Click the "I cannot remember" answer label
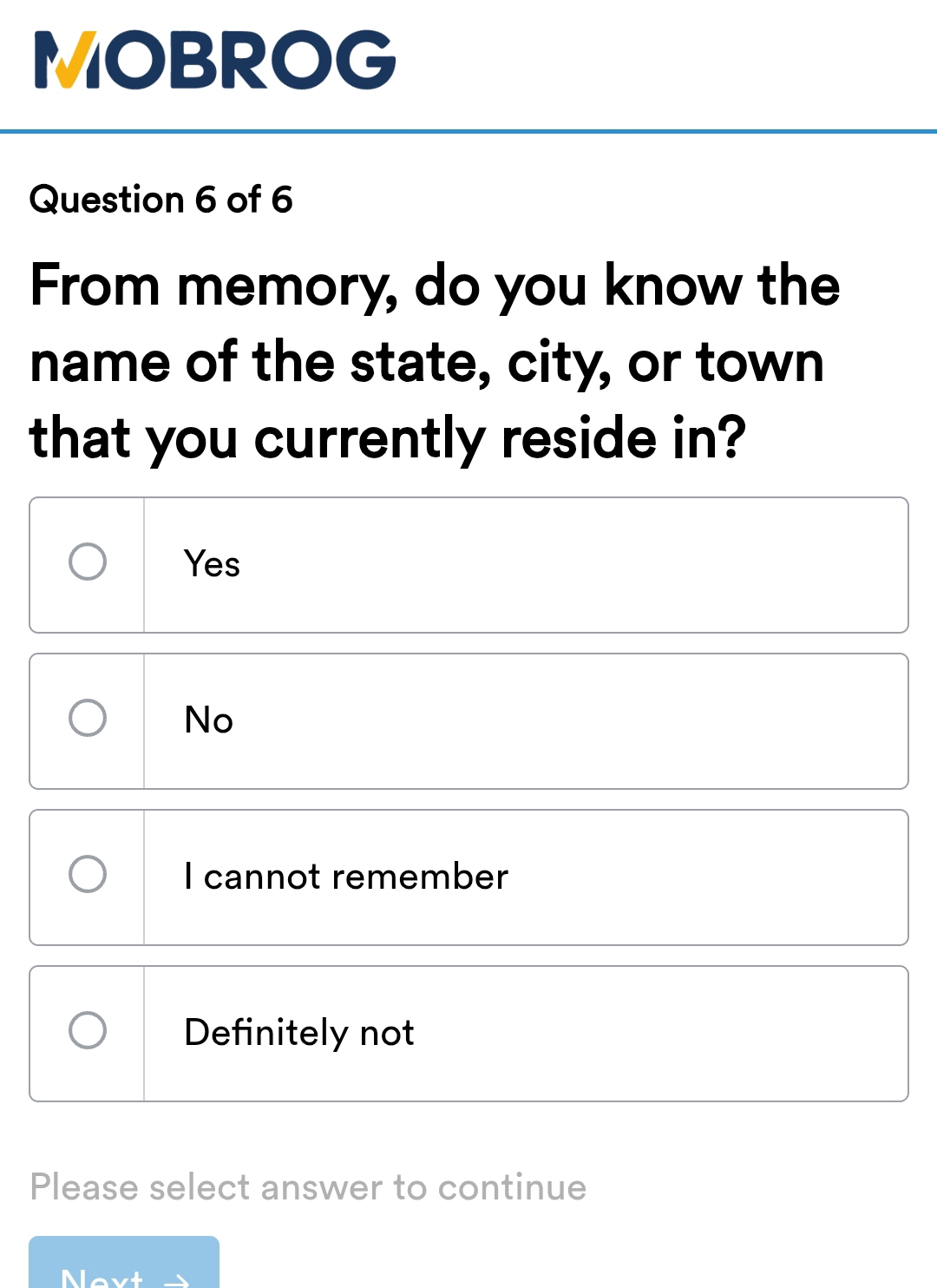This screenshot has height=1288, width=937. (345, 875)
